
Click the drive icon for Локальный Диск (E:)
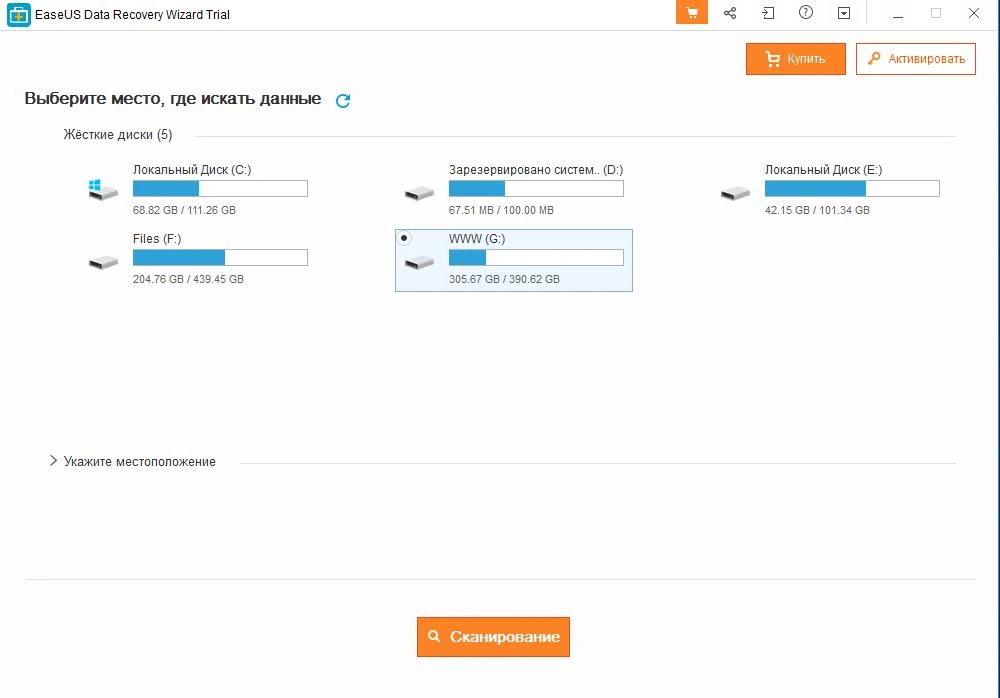click(735, 193)
